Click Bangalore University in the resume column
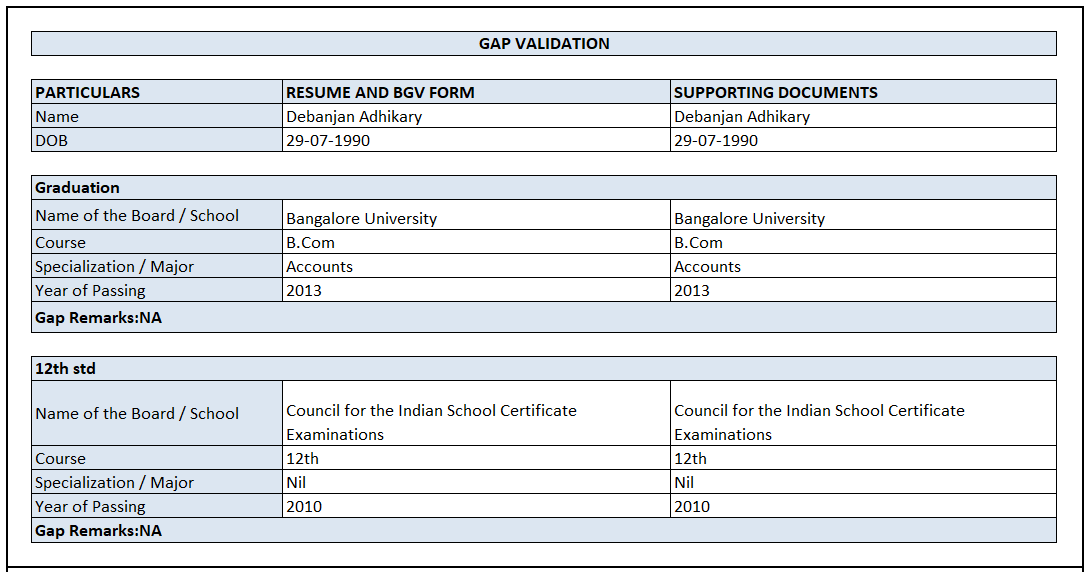1087x572 pixels. [x=362, y=218]
